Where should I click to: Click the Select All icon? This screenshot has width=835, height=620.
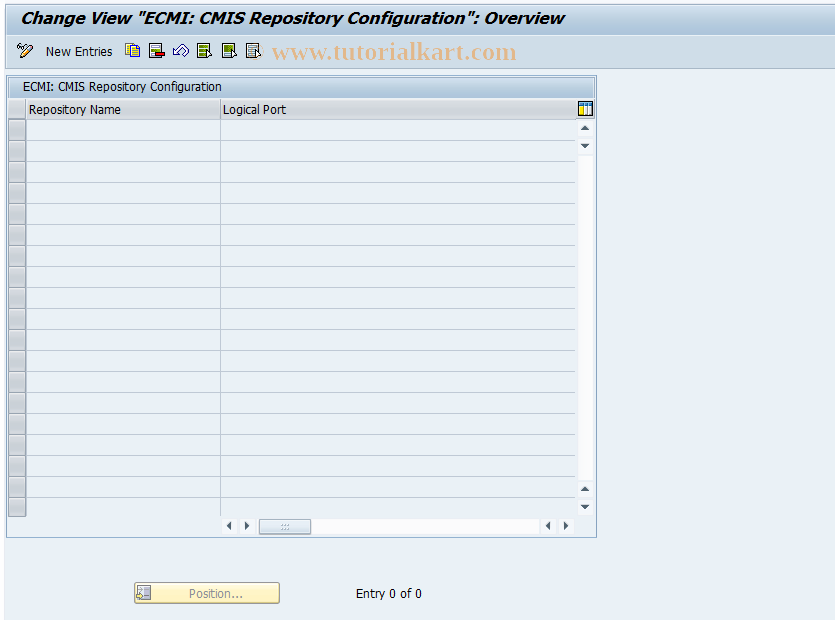204,51
